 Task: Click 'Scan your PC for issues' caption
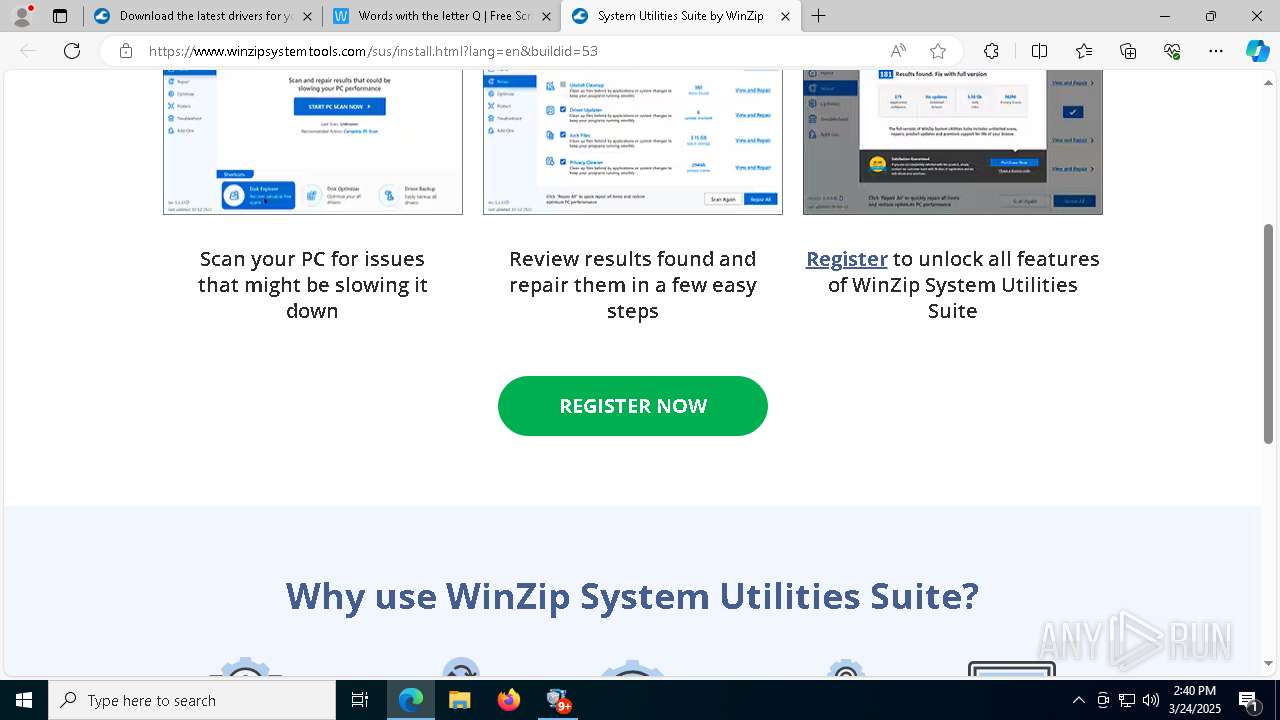[312, 285]
